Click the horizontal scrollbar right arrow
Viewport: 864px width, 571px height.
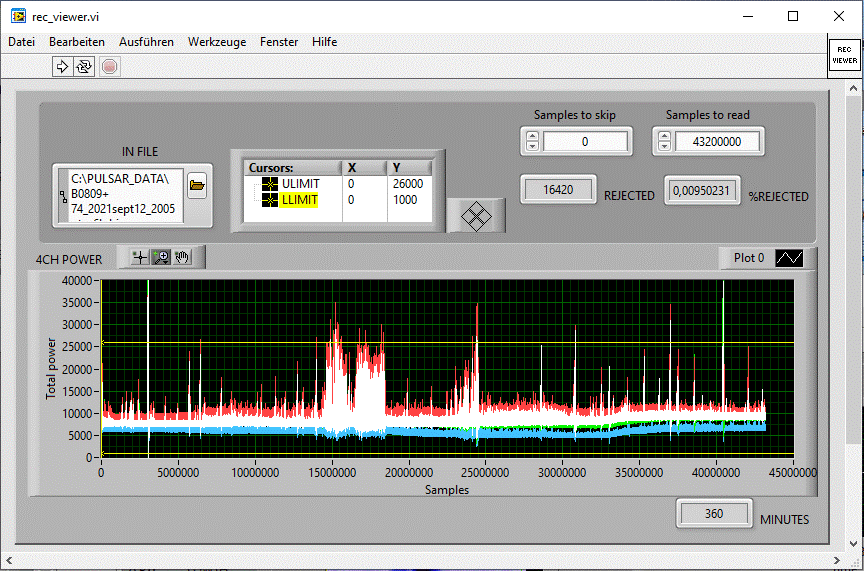pyautogui.click(x=838, y=561)
